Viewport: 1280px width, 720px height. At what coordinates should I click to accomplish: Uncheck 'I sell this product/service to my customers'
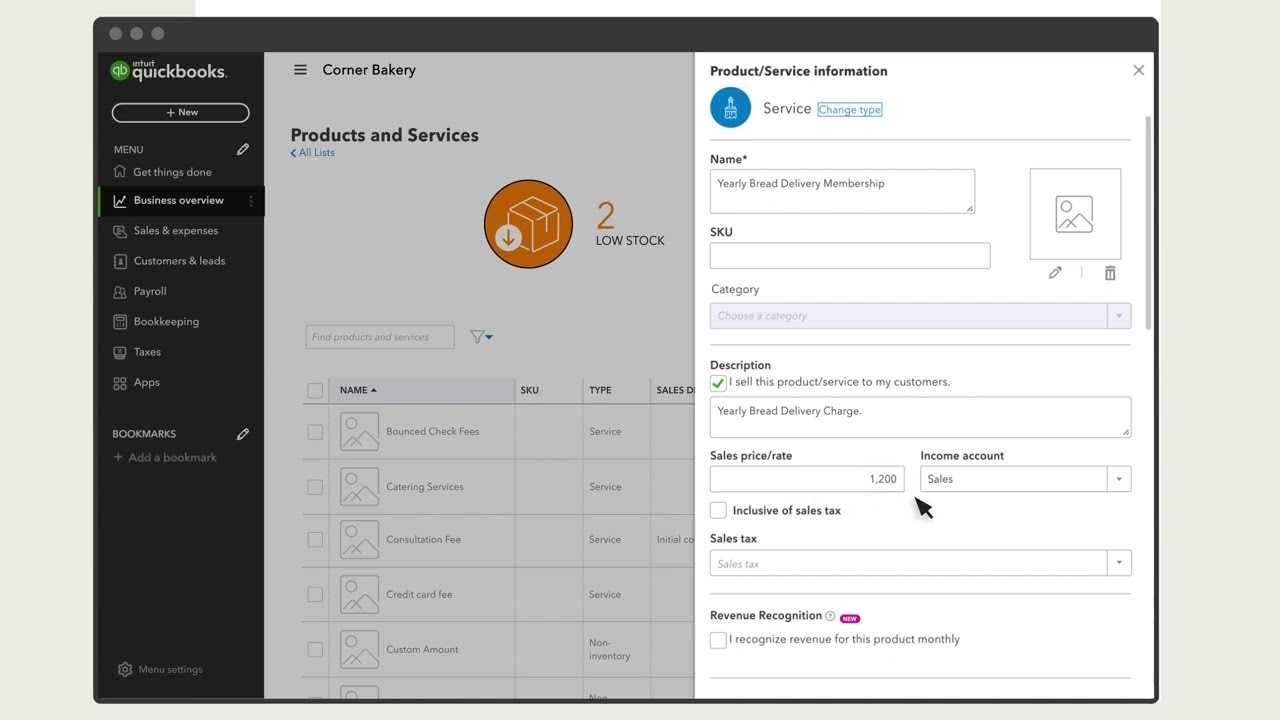[718, 383]
